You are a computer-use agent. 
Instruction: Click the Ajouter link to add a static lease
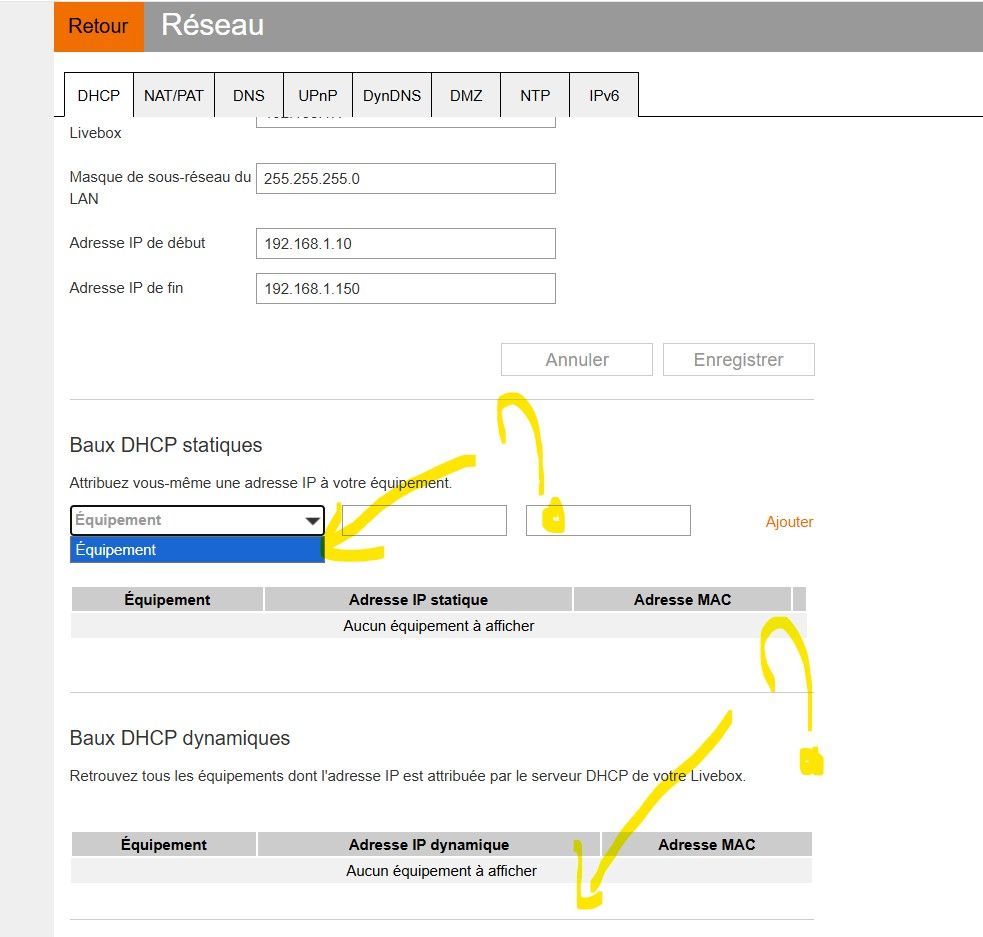[789, 521]
